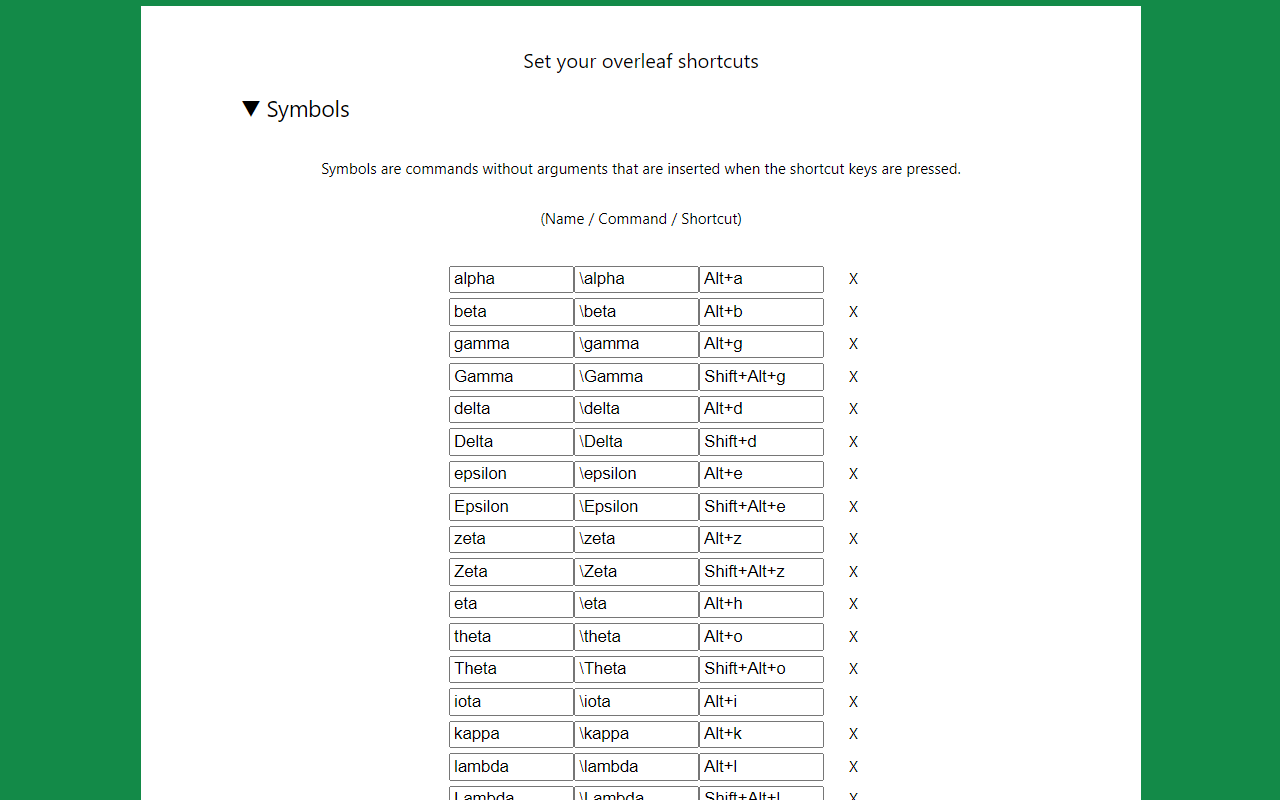Remove the Epsilon capital letter row
Screen dimensions: 1280x800
click(x=853, y=506)
